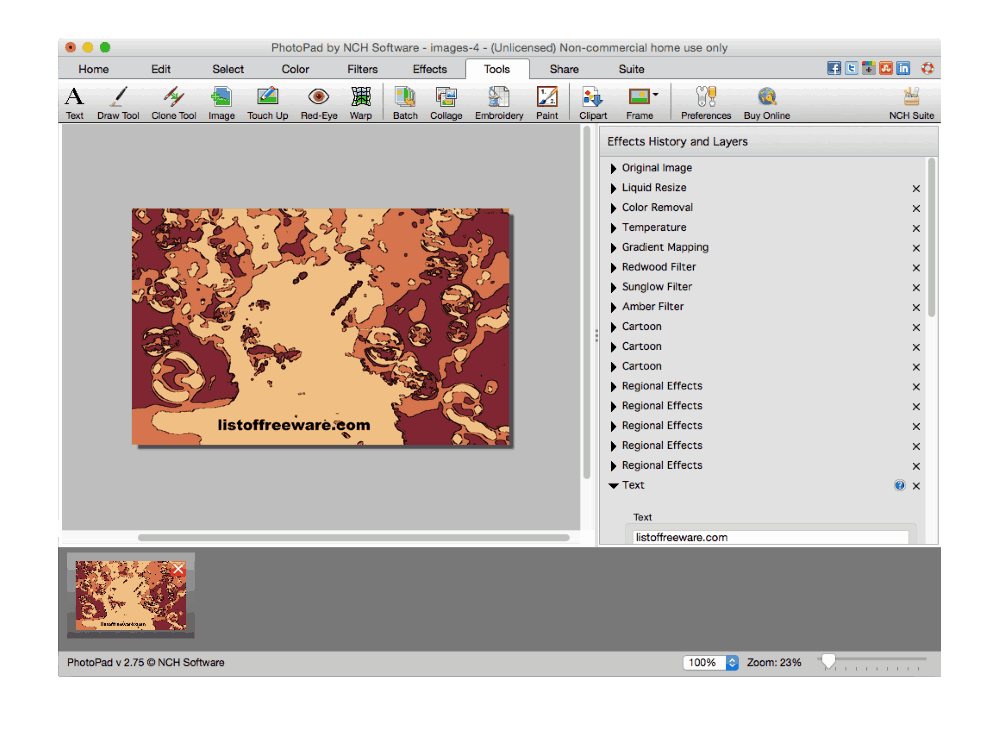Open the Edit tab
Viewport: 1000px width, 756px height.
(x=161, y=69)
